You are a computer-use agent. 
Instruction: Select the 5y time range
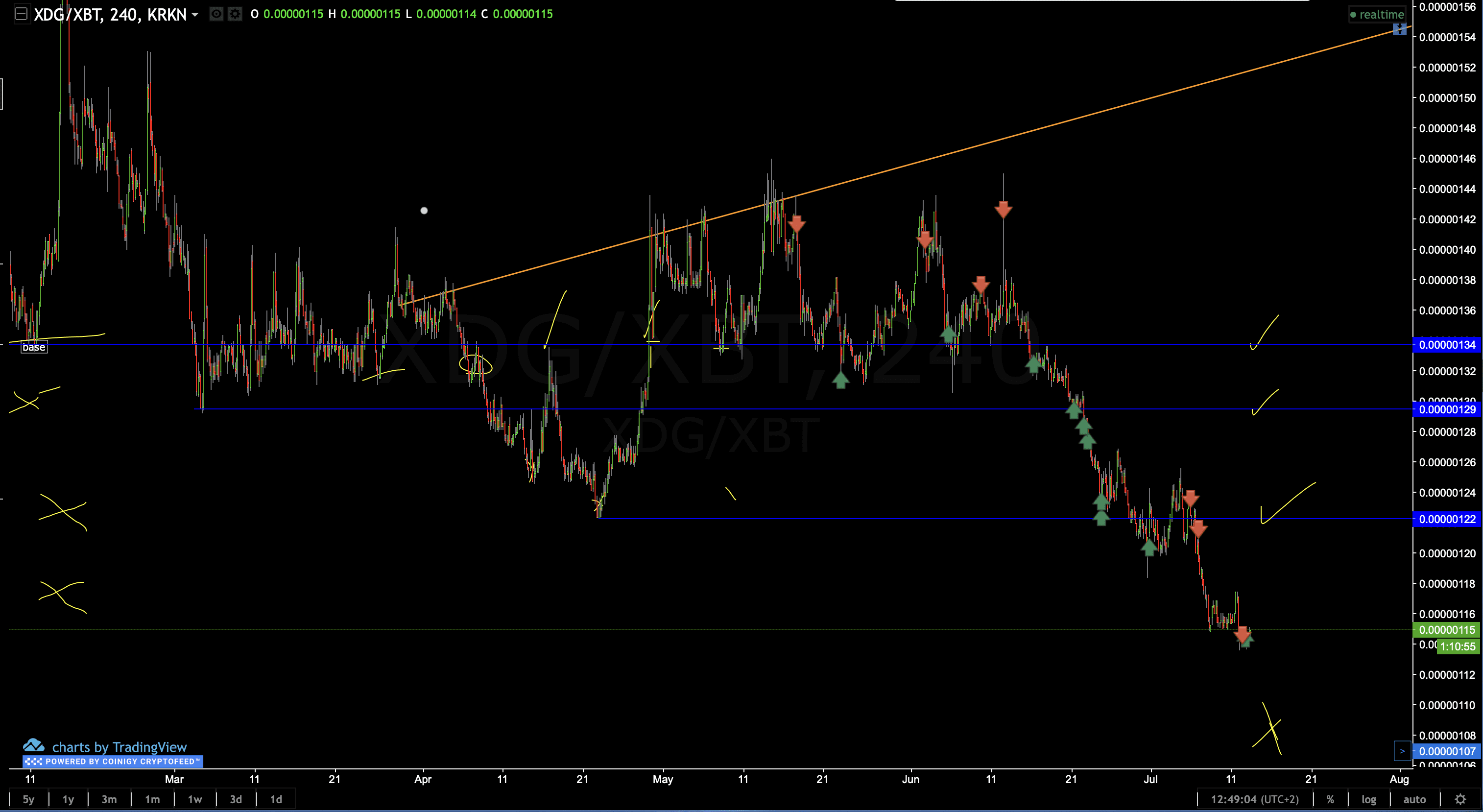pos(28,799)
